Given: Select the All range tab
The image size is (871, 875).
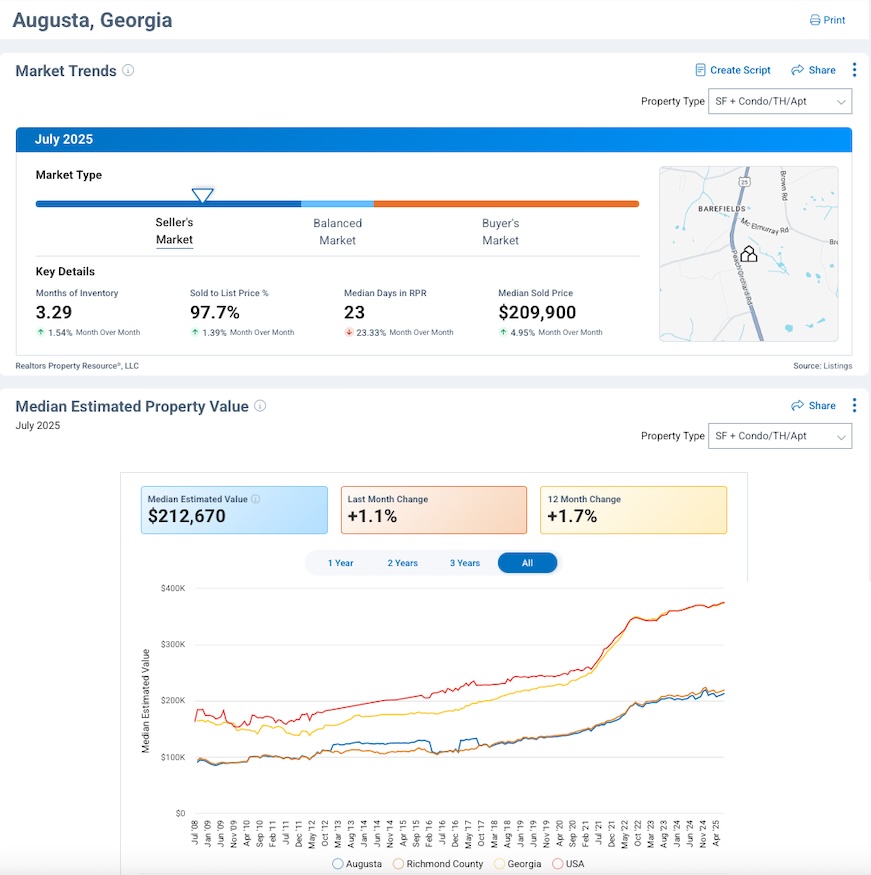Looking at the screenshot, I should click(527, 563).
